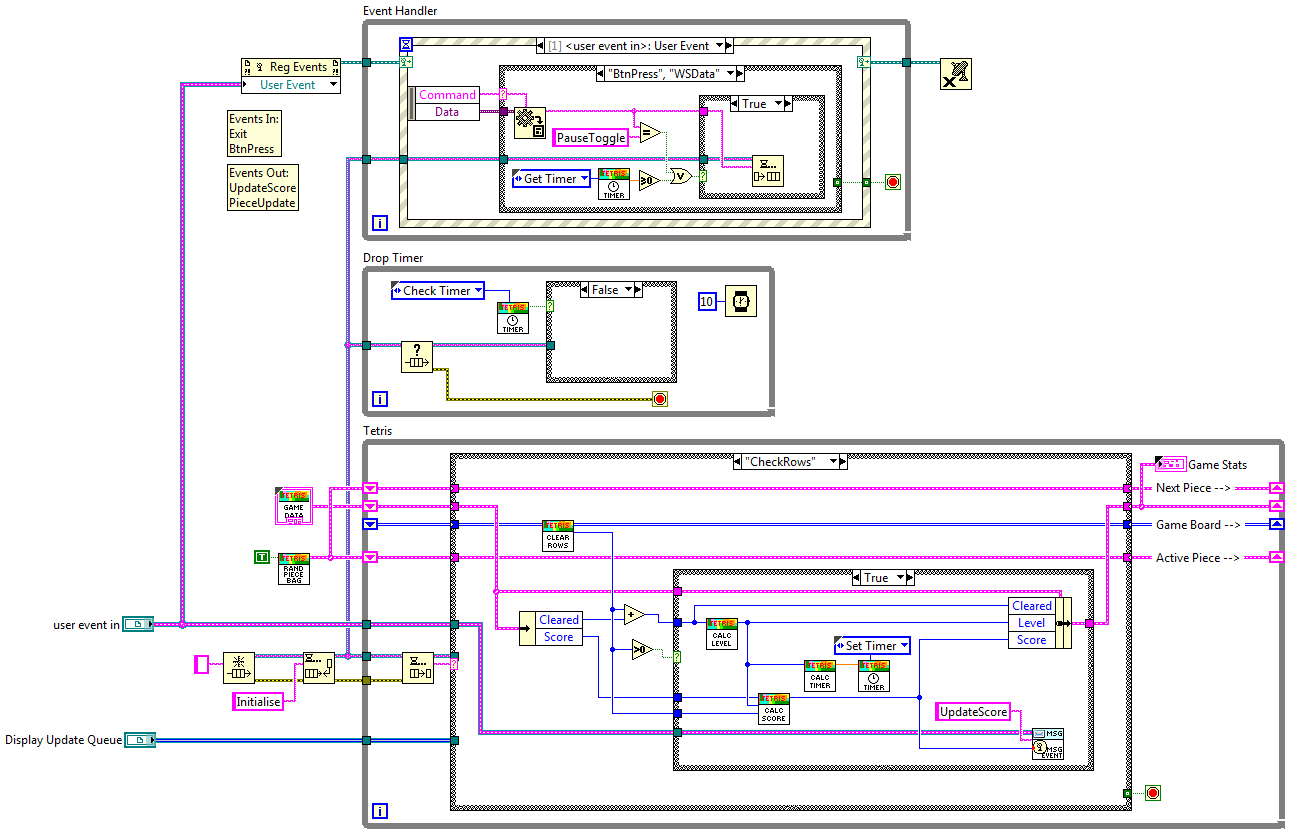Click the Event Handler loop iteration terminal
1290x831 pixels.
pyautogui.click(x=379, y=223)
